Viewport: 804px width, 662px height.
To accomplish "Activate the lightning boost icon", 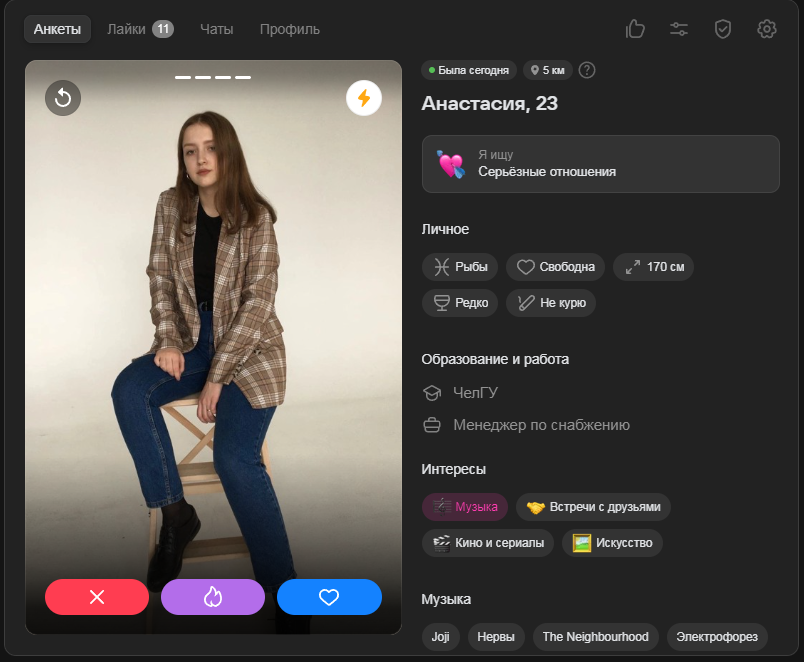I will [x=364, y=97].
